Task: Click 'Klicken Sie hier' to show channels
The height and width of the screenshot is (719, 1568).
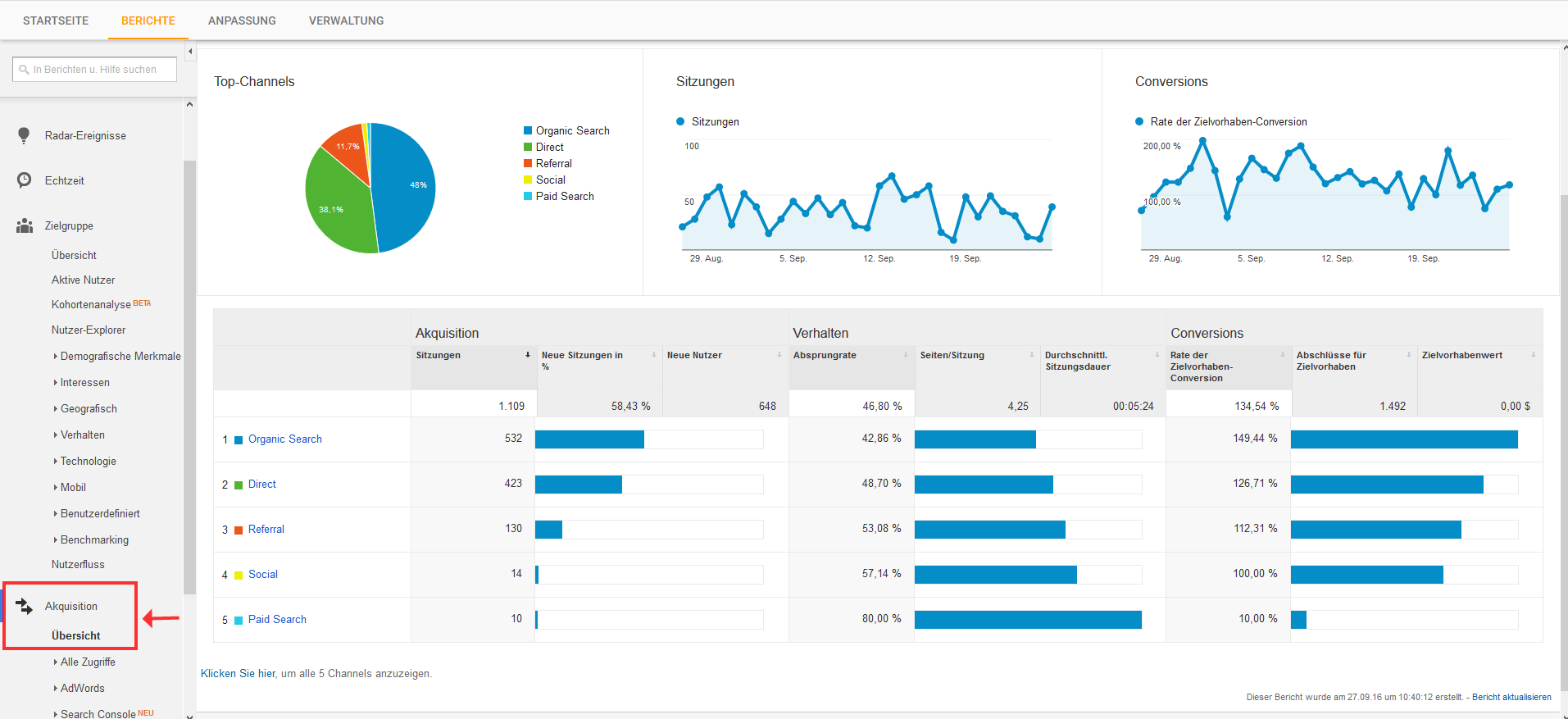Action: (x=238, y=673)
